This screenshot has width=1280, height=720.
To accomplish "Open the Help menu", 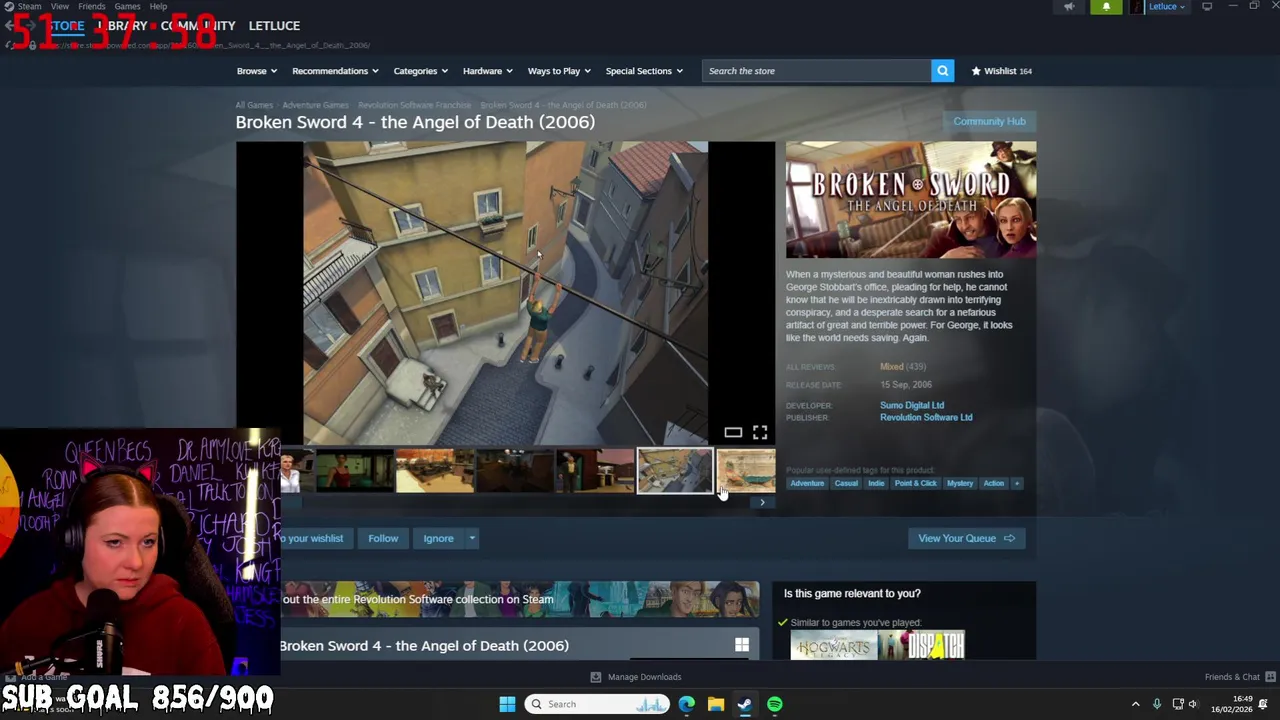I will pos(158,6).
